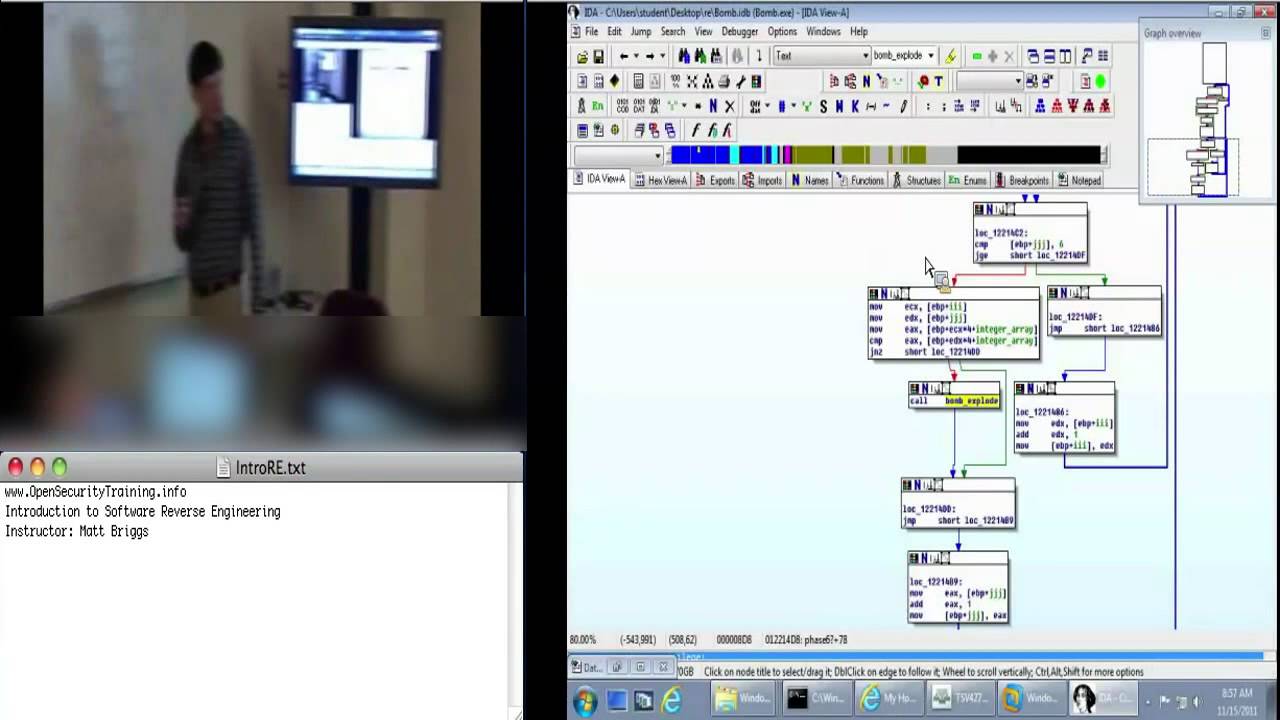
Task: Click inside the Graph overview thumbnail
Action: (1207, 120)
